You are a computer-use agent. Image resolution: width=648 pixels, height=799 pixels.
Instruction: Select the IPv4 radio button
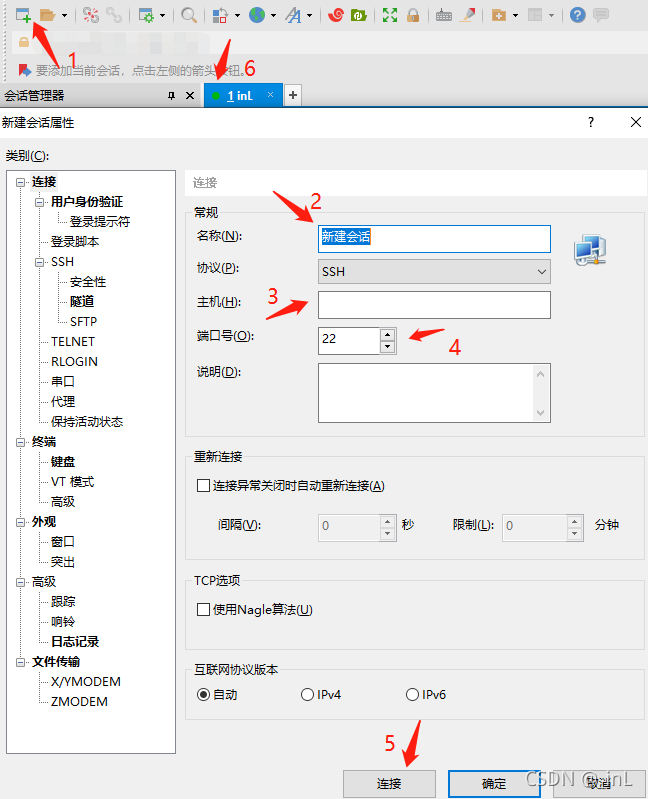click(x=307, y=695)
